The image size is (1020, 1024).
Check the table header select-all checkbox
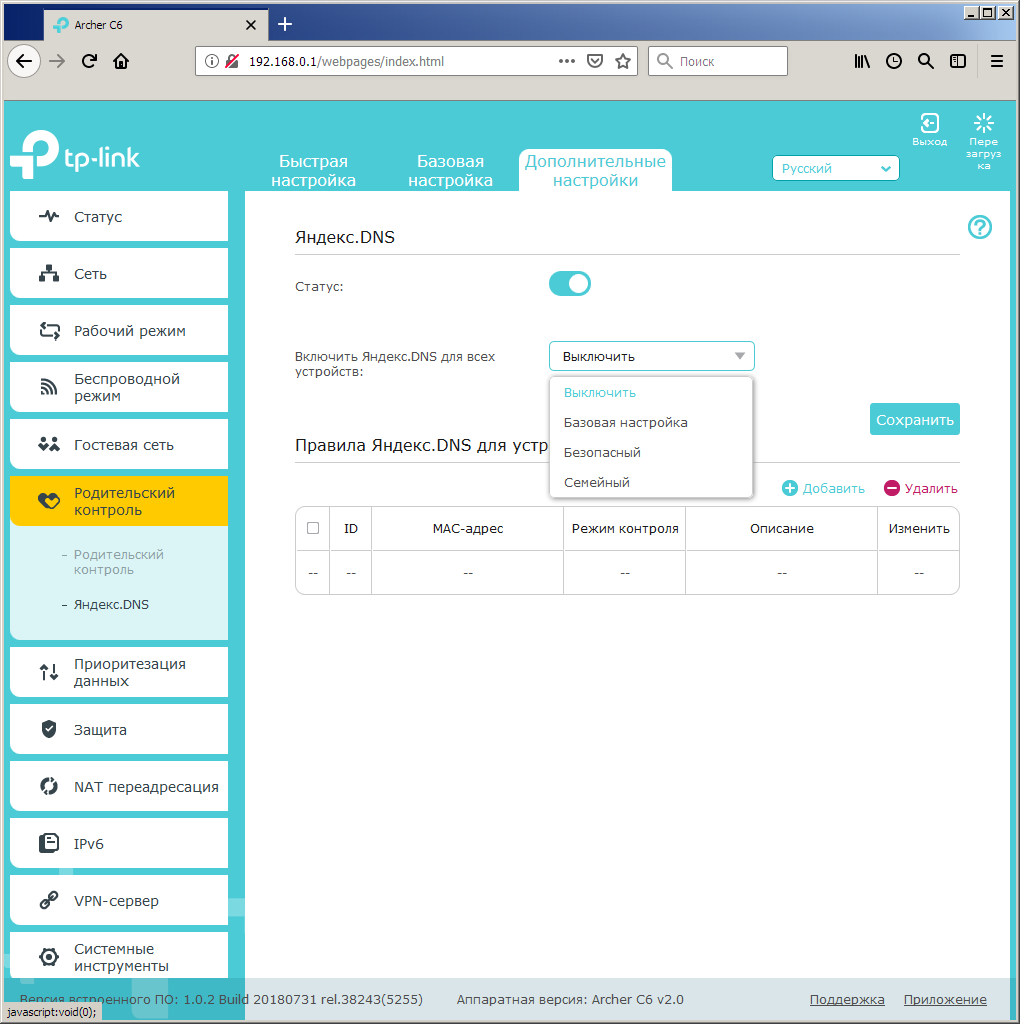point(313,528)
